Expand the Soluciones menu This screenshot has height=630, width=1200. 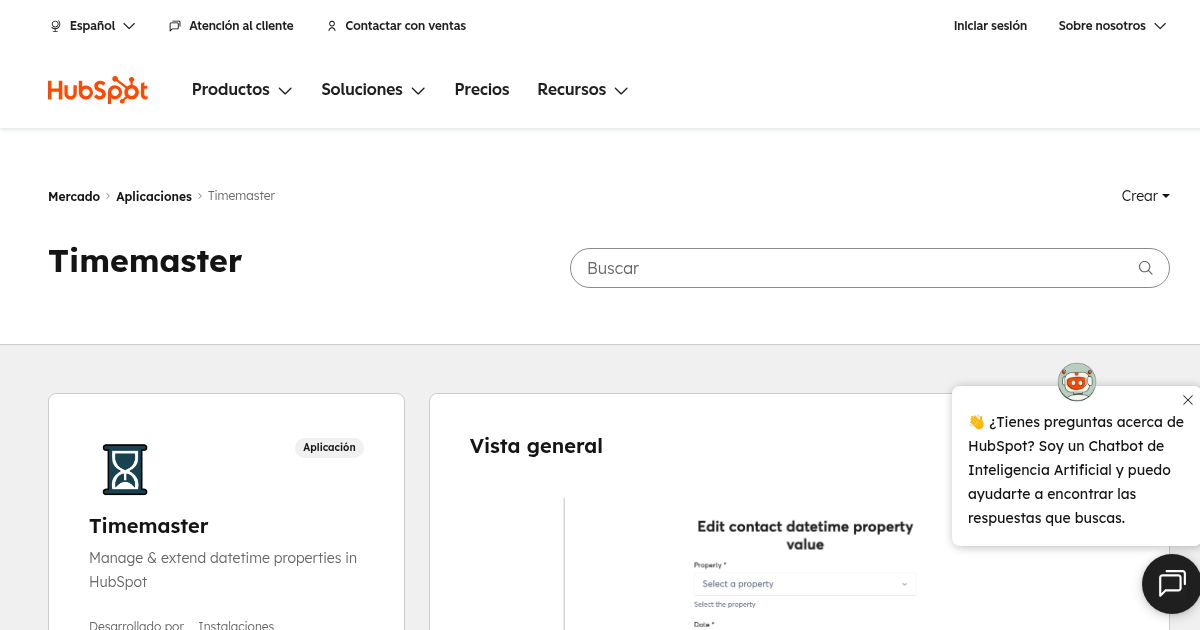pos(373,90)
